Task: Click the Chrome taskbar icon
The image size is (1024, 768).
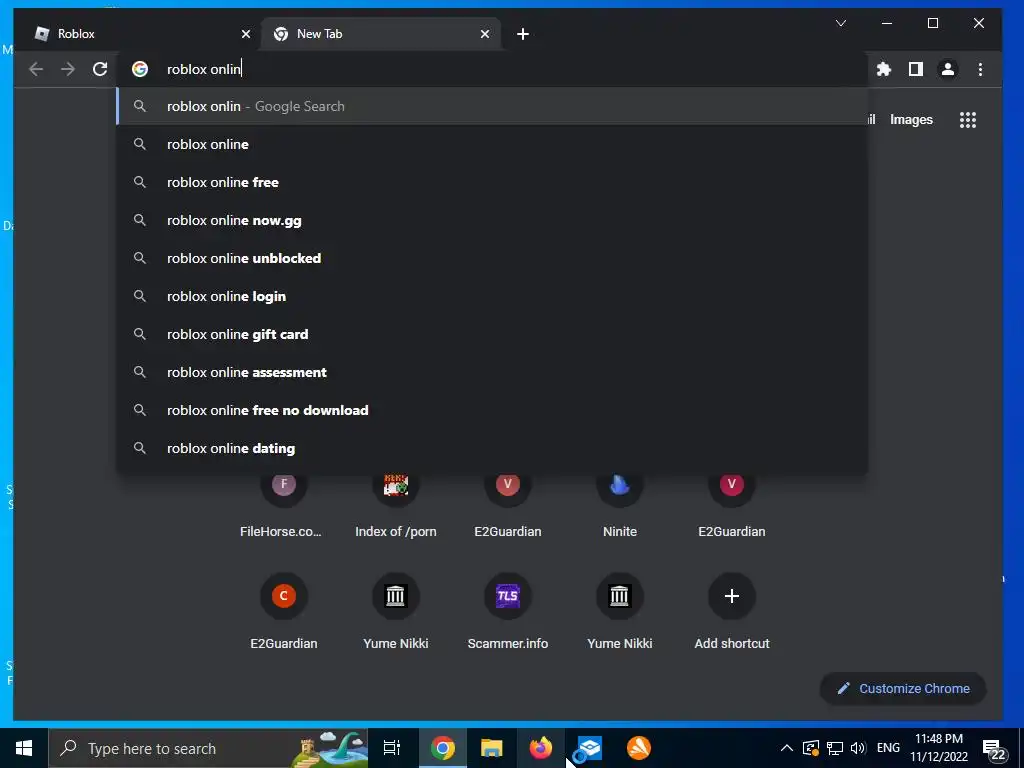Action: click(x=443, y=748)
